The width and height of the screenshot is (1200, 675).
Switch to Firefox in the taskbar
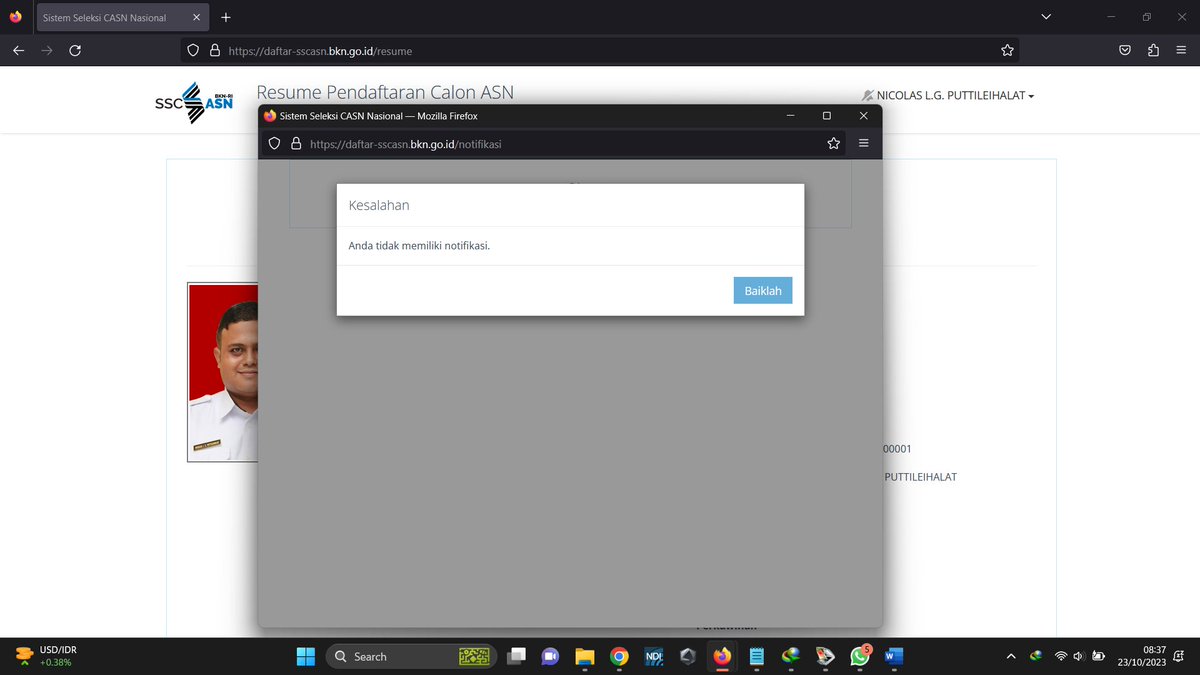click(722, 656)
